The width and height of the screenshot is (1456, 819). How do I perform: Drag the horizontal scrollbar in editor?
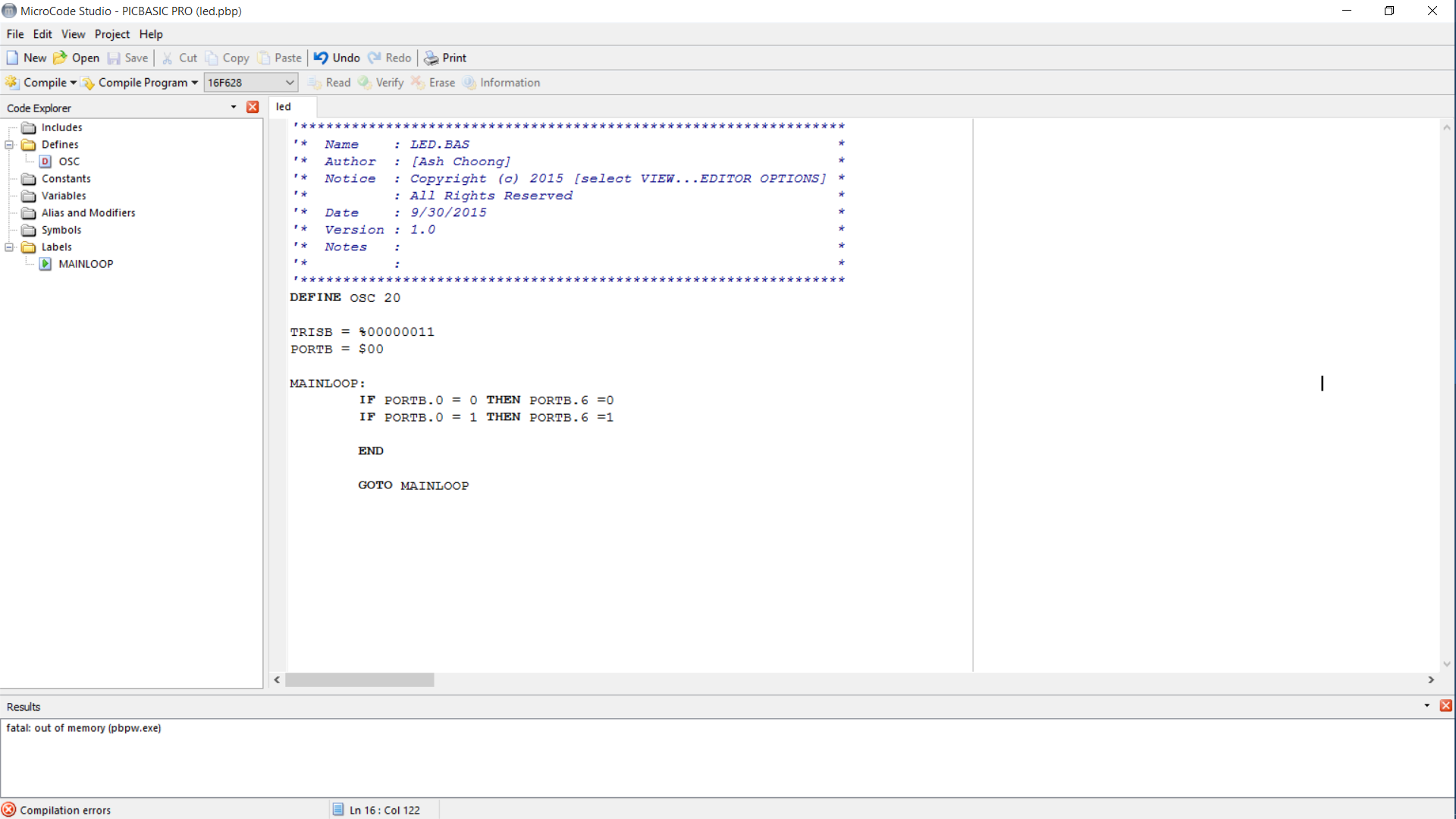[x=360, y=680]
